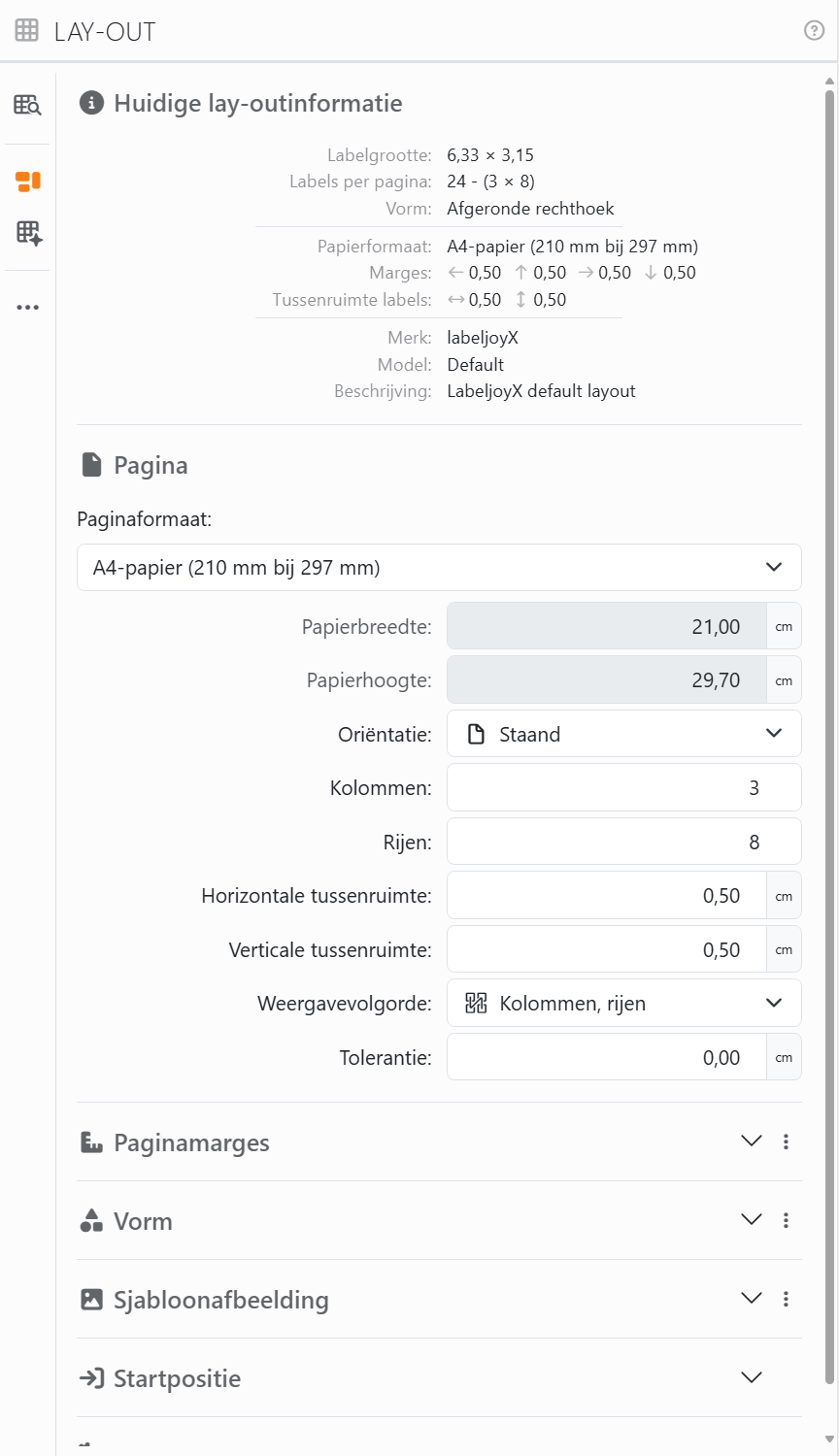Expand the Vorm section chevron
839x1456 pixels.
752,1220
